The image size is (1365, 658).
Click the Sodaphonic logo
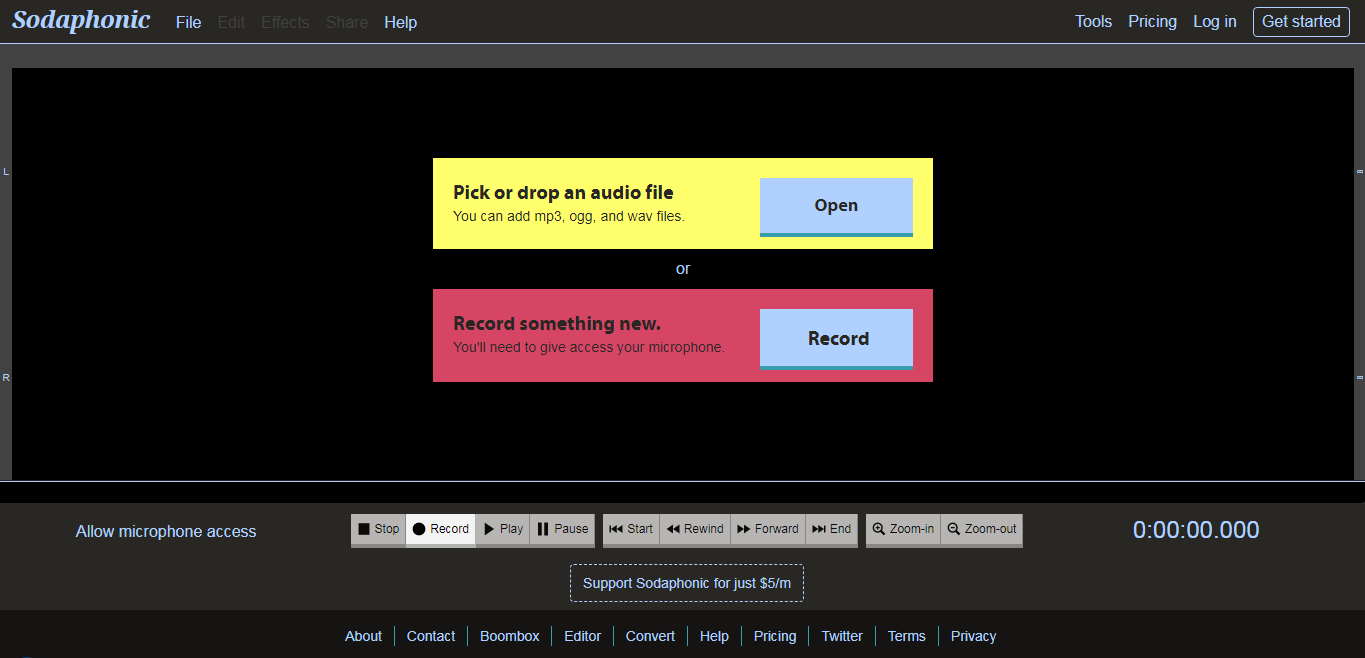pos(81,20)
